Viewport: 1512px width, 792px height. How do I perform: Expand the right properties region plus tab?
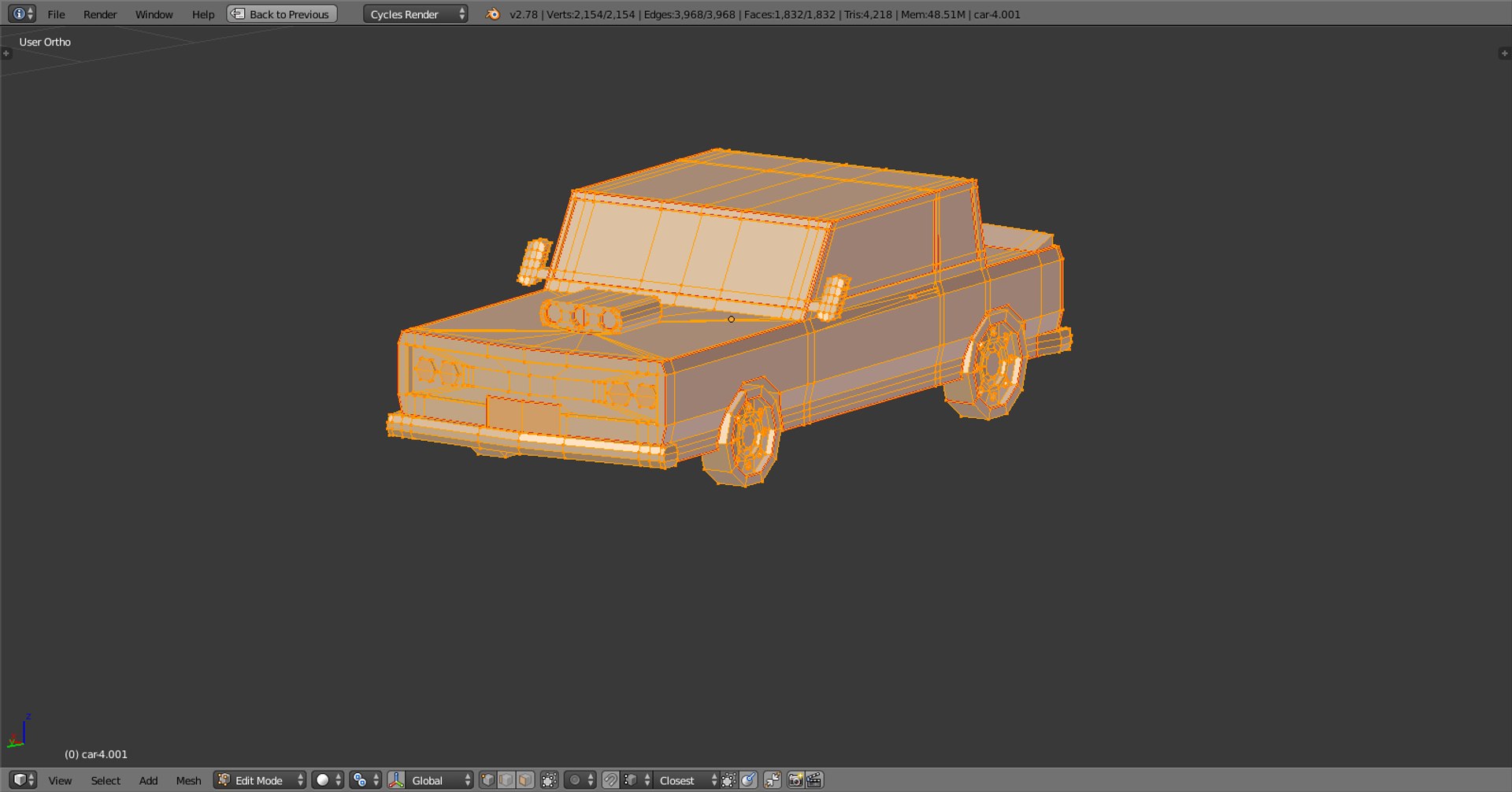(1504, 54)
